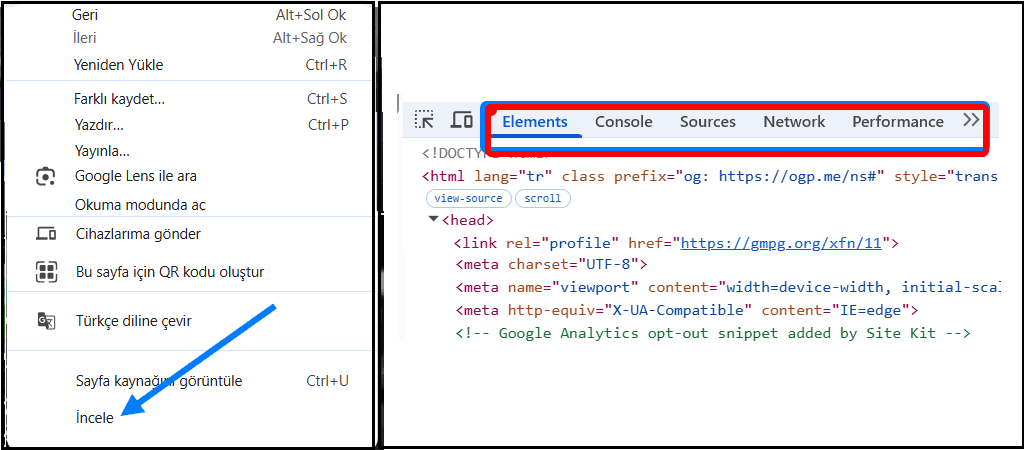Select the inspect element picker icon
The height and width of the screenshot is (450, 1024).
(x=424, y=119)
